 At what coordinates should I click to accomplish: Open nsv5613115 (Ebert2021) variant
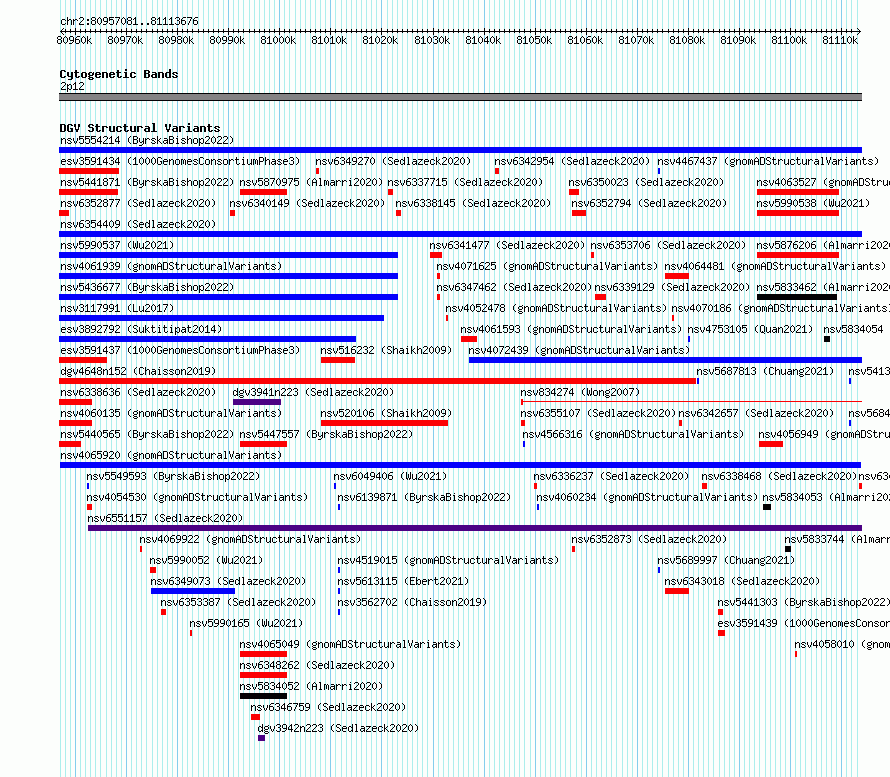tap(403, 581)
